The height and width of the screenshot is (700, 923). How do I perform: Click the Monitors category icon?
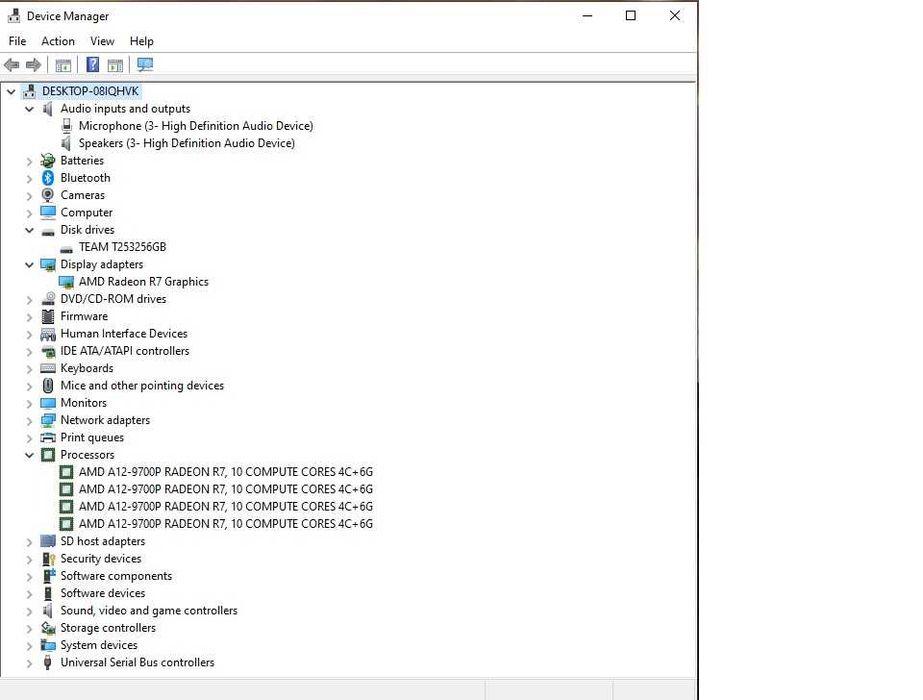(48, 403)
